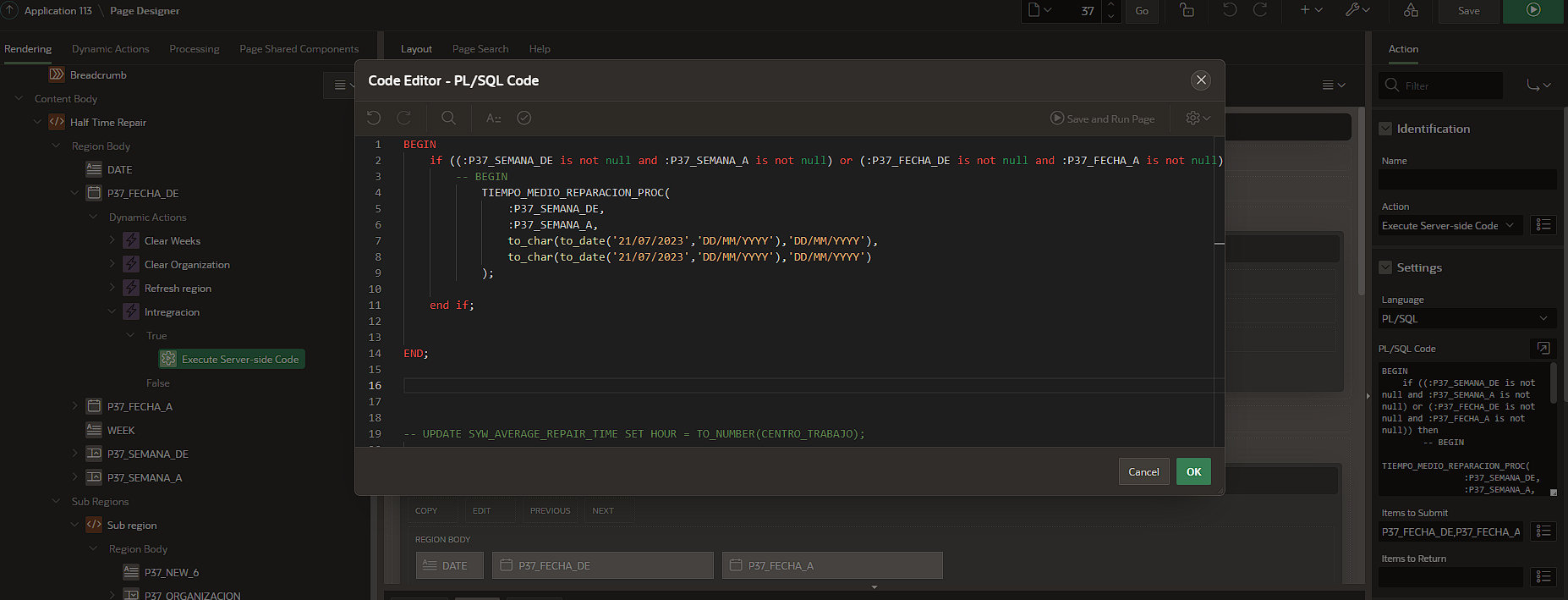Open Code Editor settings gear menu
Viewport: 1568px width, 600px height.
1198,118
